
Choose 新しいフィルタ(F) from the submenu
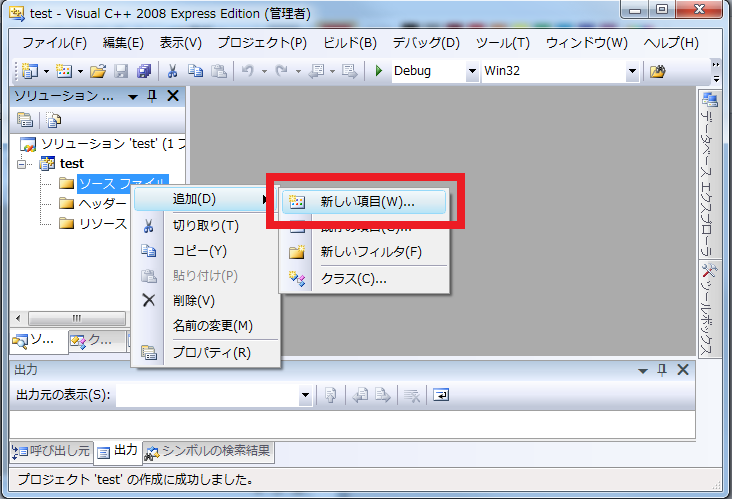[364, 252]
